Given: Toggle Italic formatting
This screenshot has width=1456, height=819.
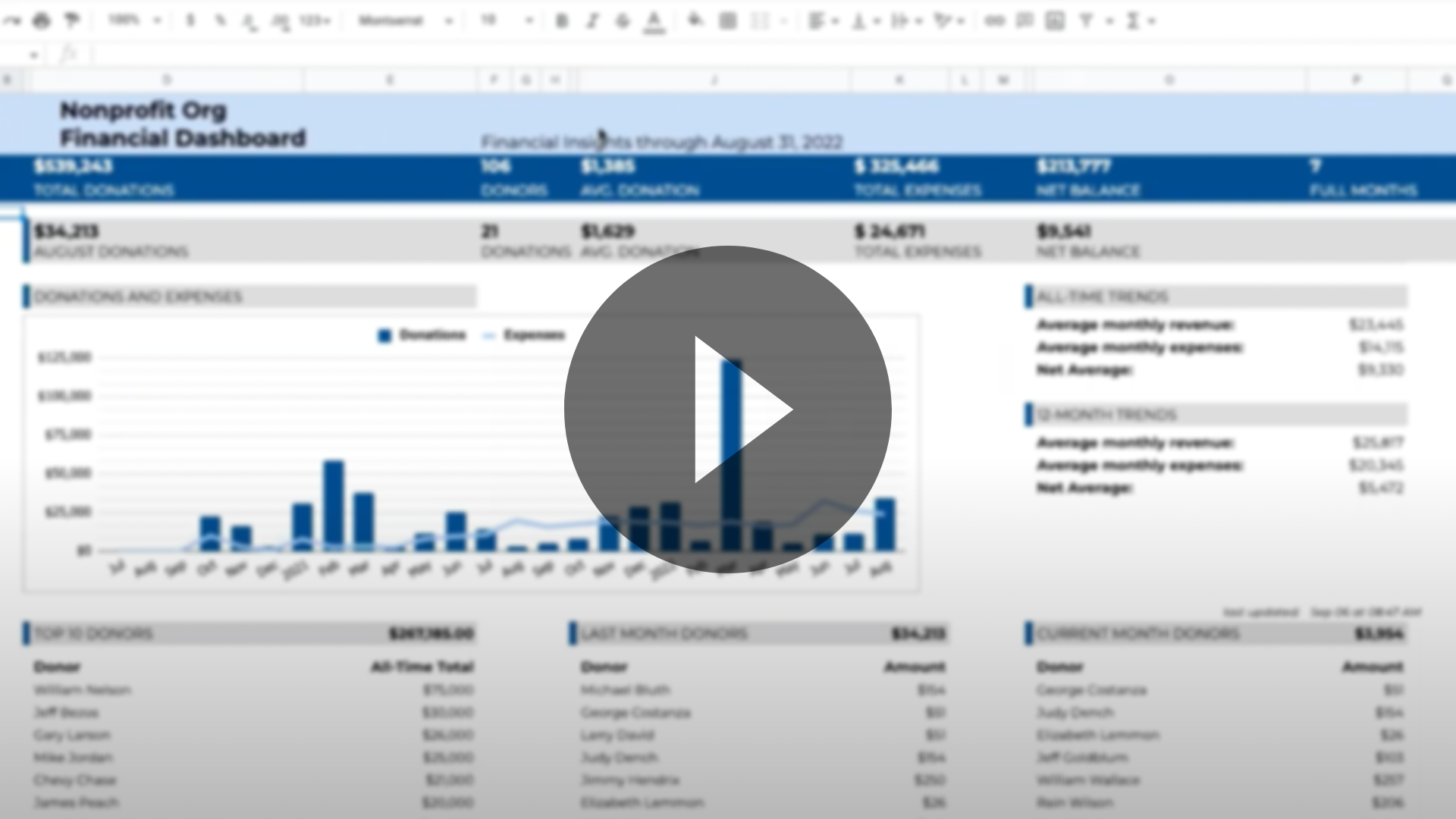Looking at the screenshot, I should click(x=592, y=21).
